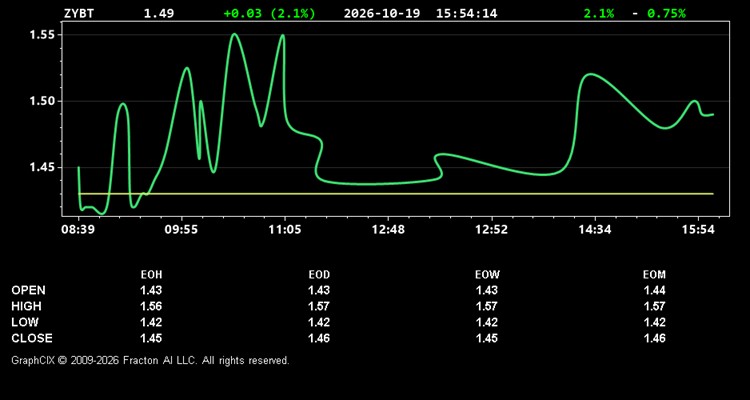Click the CLOSE value under EOD
The width and height of the screenshot is (750, 400).
pyautogui.click(x=319, y=338)
